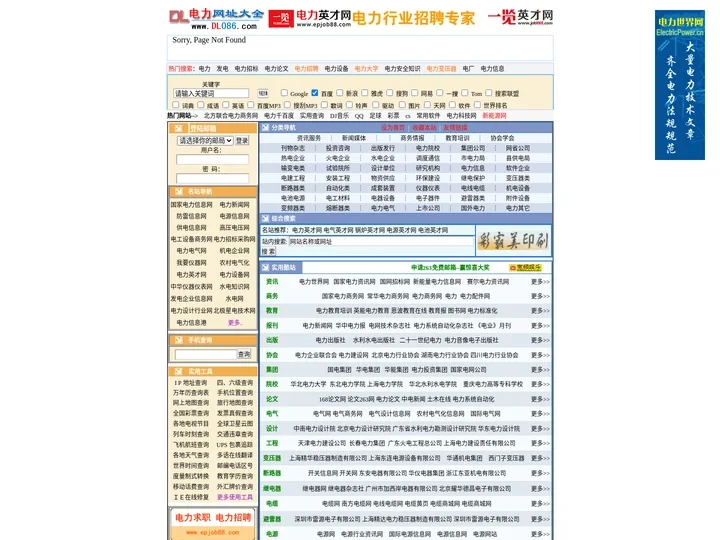The height and width of the screenshot is (540, 720).
Task: Click the arrow icon beside 手机查询 header
Action: pyautogui.click(x=179, y=340)
